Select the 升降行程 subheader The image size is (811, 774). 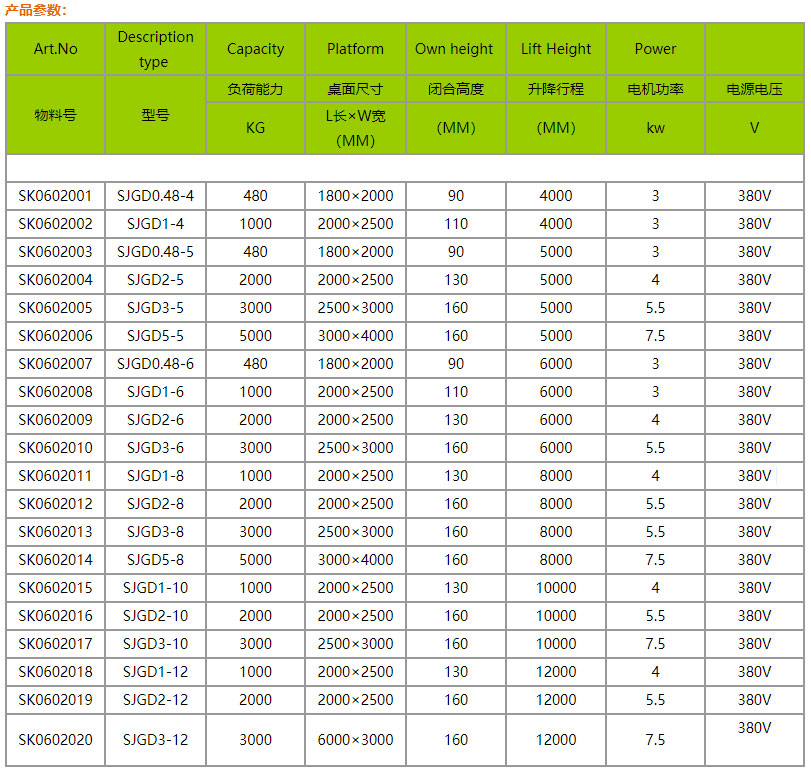[x=555, y=89]
